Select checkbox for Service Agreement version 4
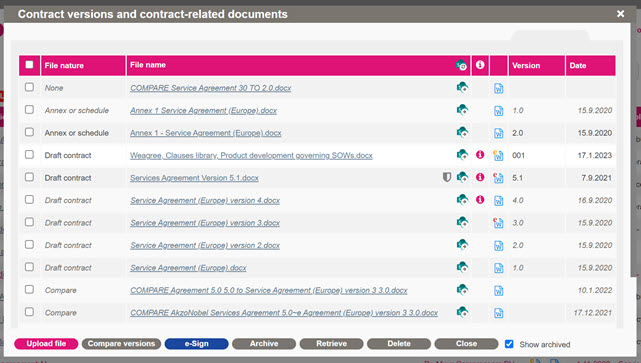641x363 pixels. tap(29, 199)
